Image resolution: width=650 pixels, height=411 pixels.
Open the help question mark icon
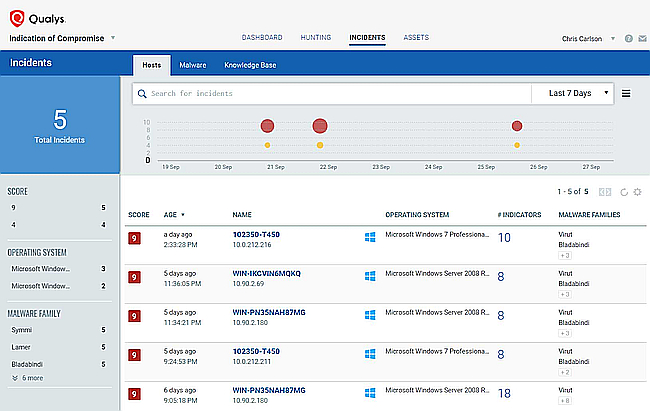[x=628, y=39]
